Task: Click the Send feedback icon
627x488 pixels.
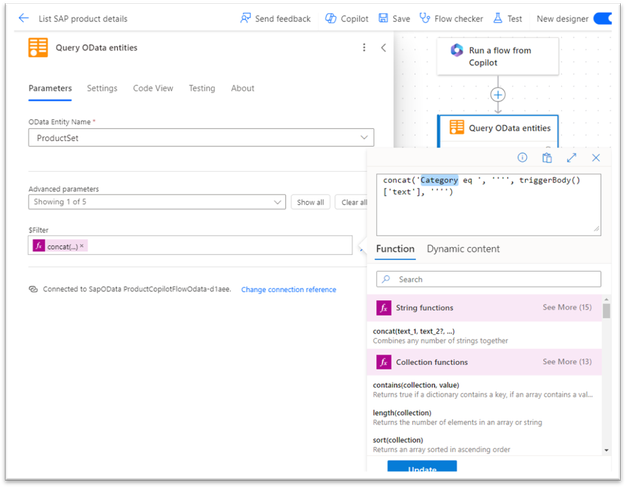Action: coord(245,18)
